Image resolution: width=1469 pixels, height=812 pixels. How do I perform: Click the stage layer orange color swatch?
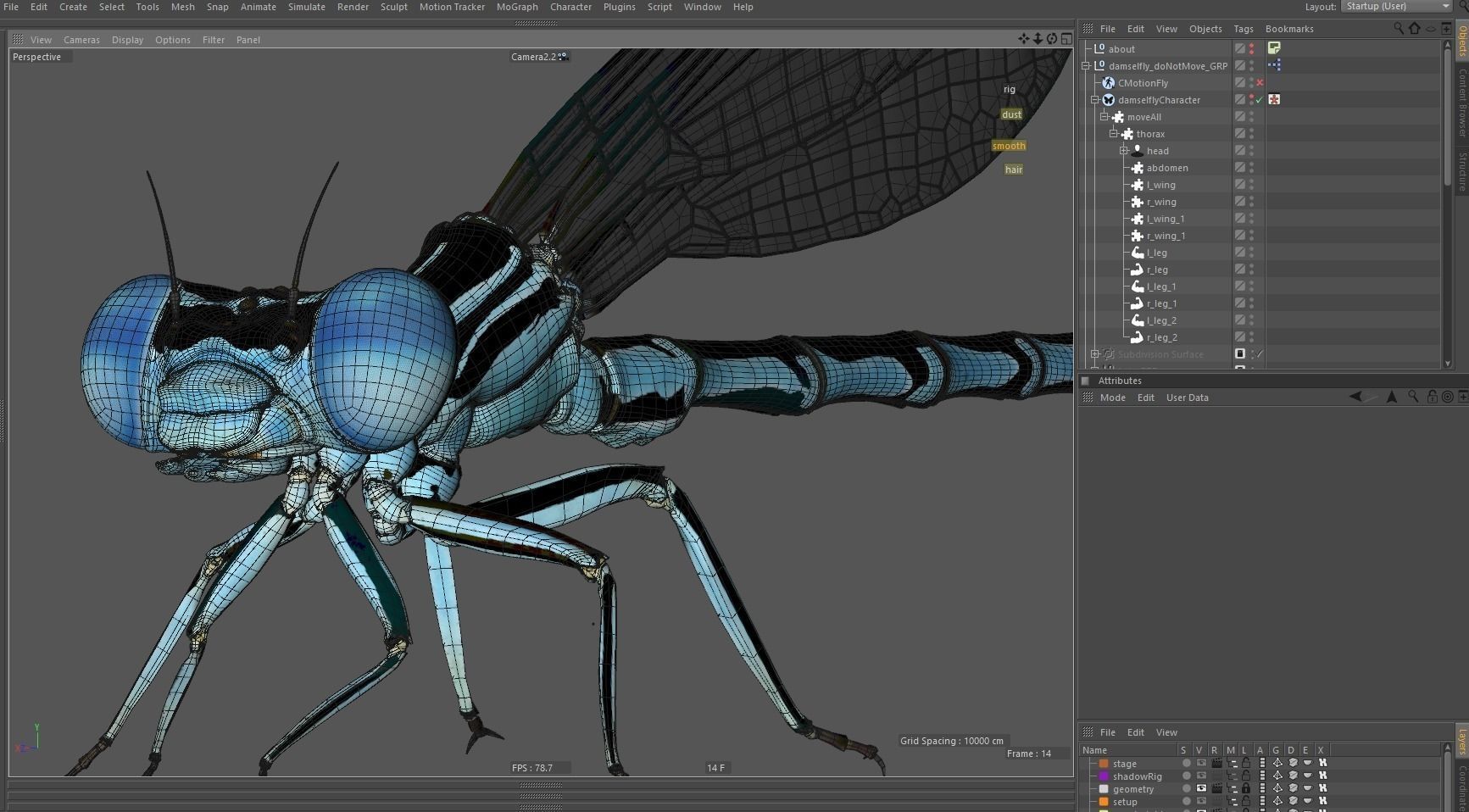click(x=1104, y=763)
